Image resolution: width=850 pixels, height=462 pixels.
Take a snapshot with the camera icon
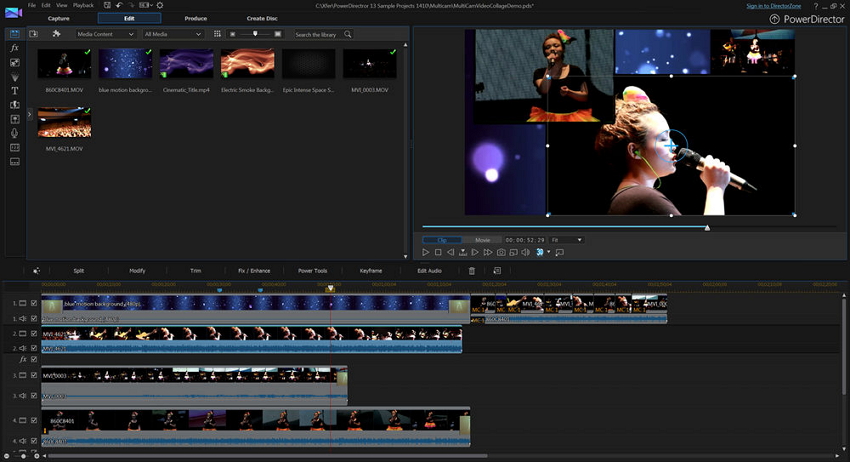pos(501,252)
